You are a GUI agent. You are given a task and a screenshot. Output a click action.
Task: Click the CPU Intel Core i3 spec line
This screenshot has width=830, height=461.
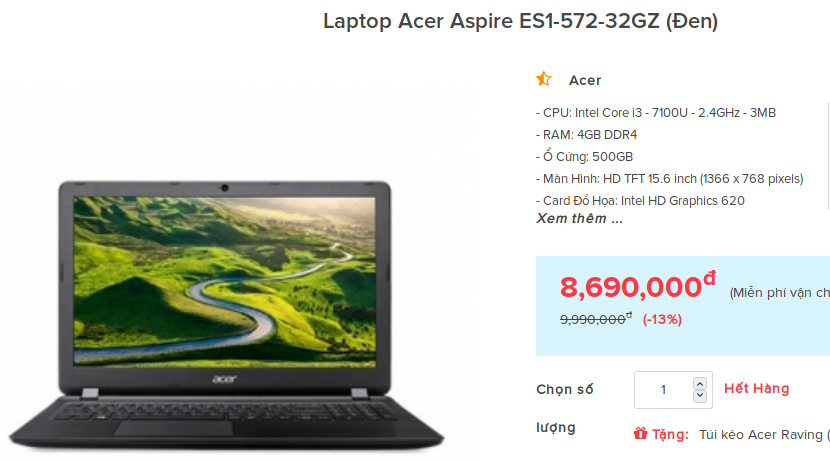coord(656,113)
